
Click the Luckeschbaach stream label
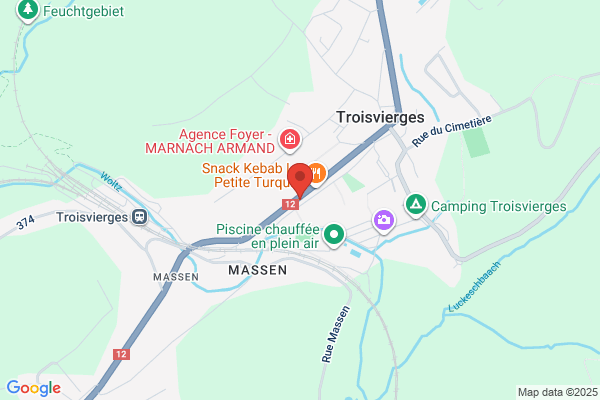pos(474,287)
